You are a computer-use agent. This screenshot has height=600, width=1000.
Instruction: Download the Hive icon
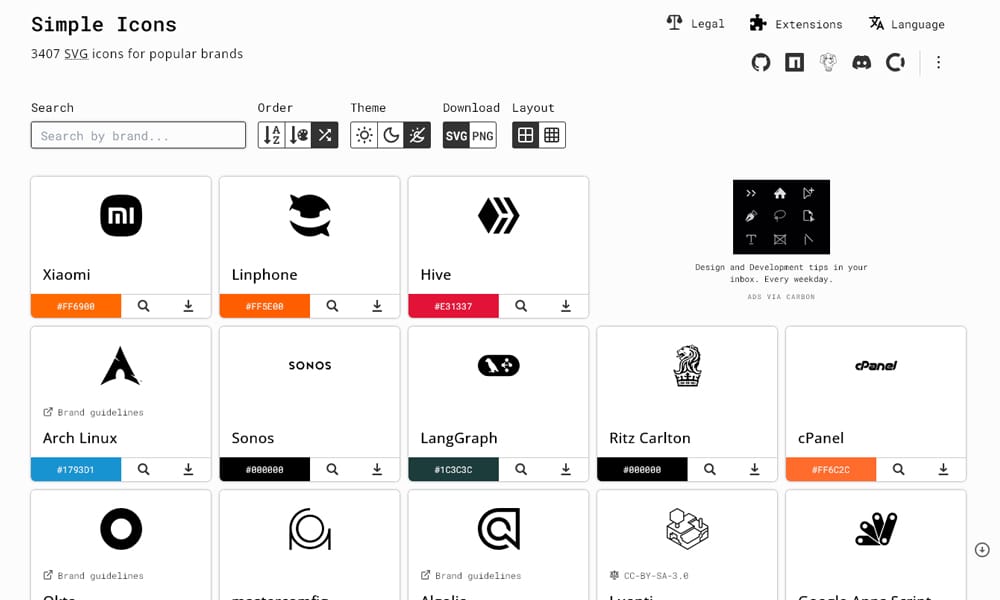tap(566, 306)
